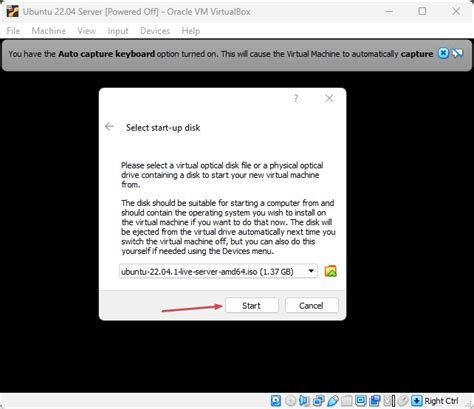Close the VirtualBox VM window

(456, 11)
